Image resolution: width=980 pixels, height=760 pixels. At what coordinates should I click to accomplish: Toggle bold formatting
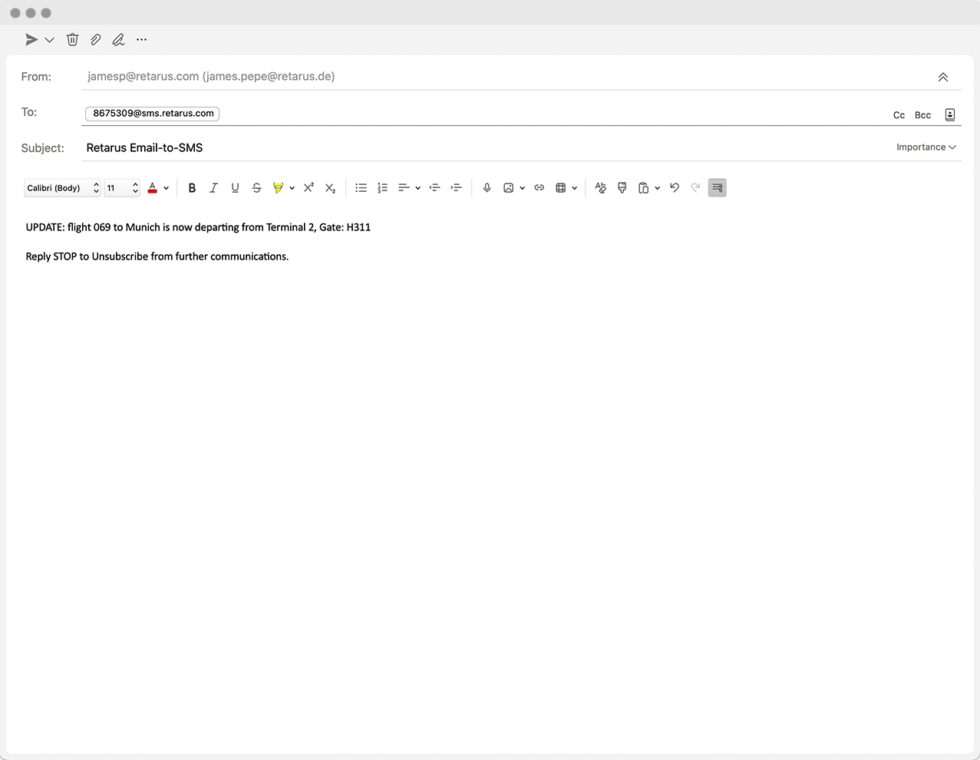point(192,187)
